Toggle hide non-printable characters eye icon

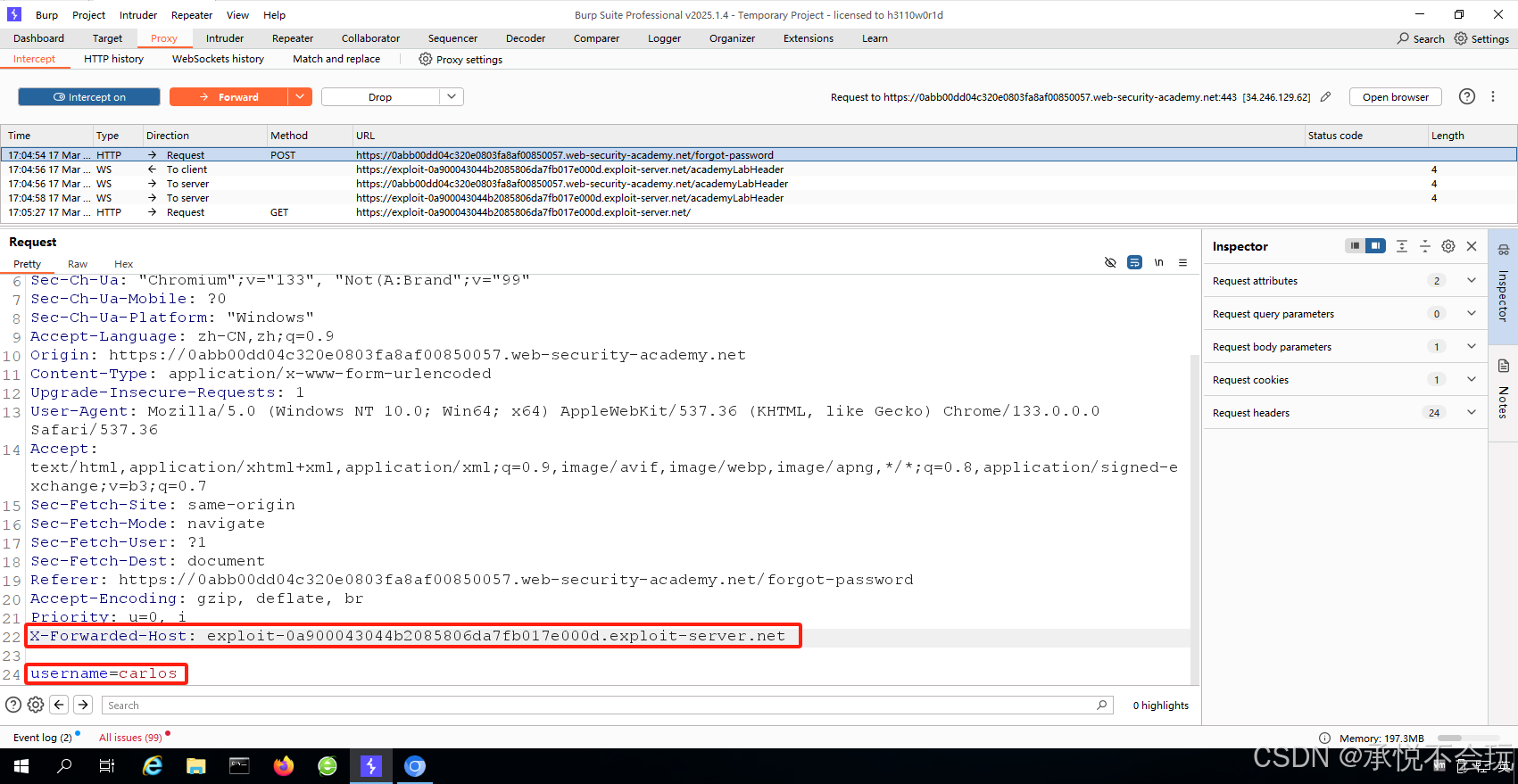(x=1110, y=262)
